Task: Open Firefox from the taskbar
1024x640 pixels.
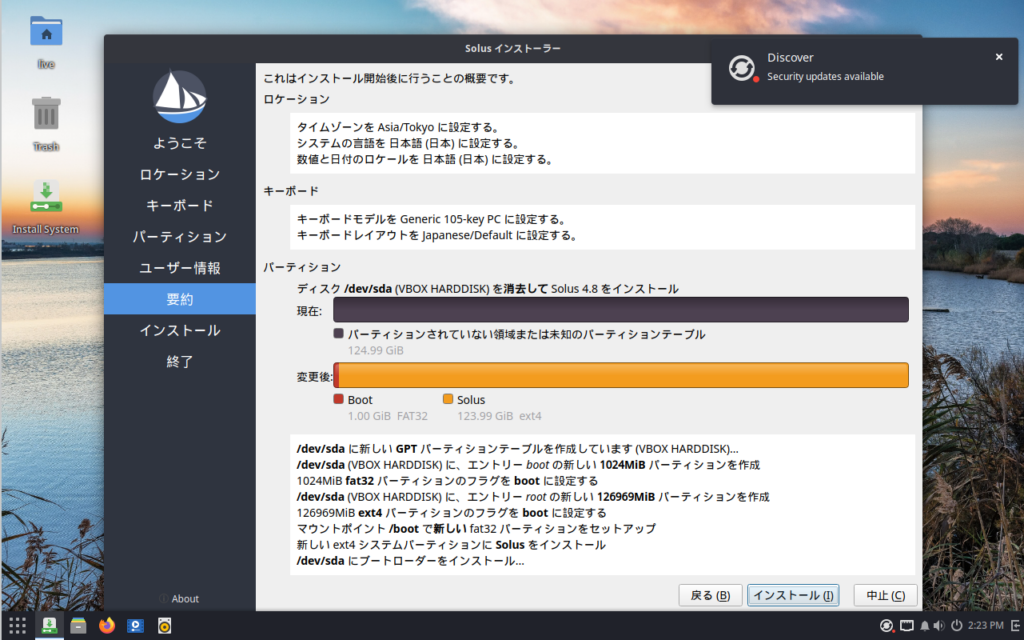Action: 107,626
